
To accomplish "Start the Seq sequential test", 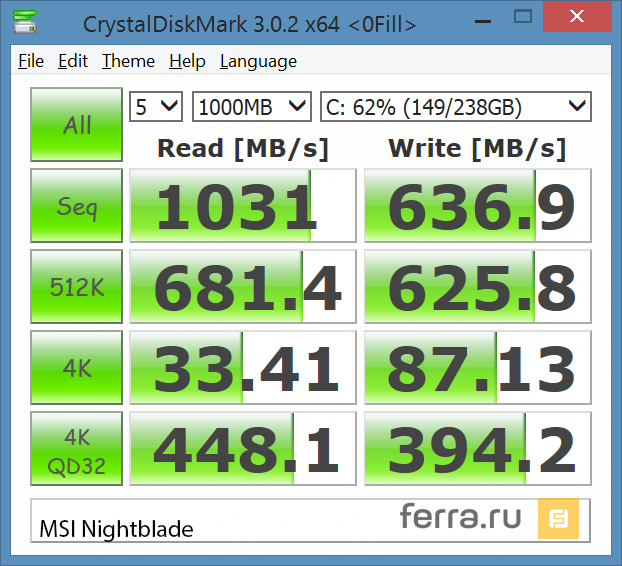I will pos(77,206).
